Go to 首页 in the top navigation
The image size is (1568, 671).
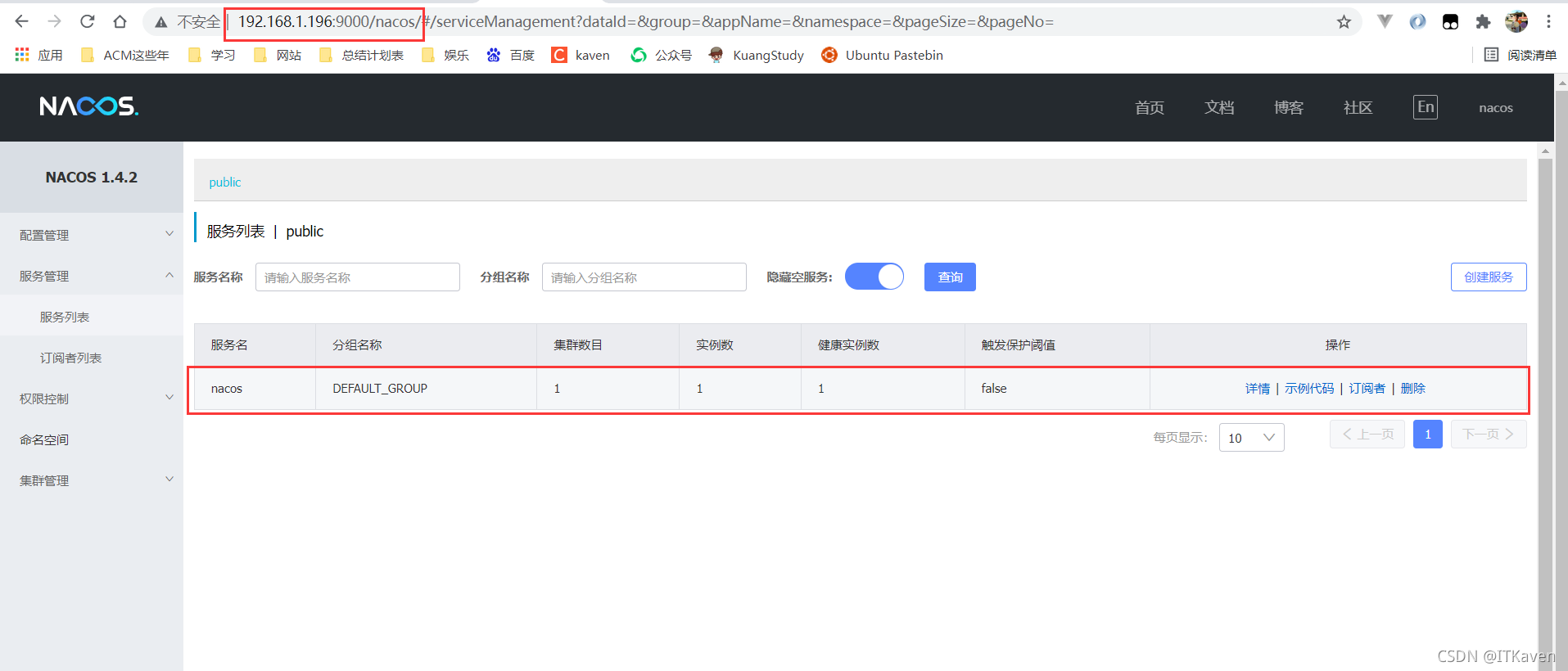click(x=1150, y=107)
